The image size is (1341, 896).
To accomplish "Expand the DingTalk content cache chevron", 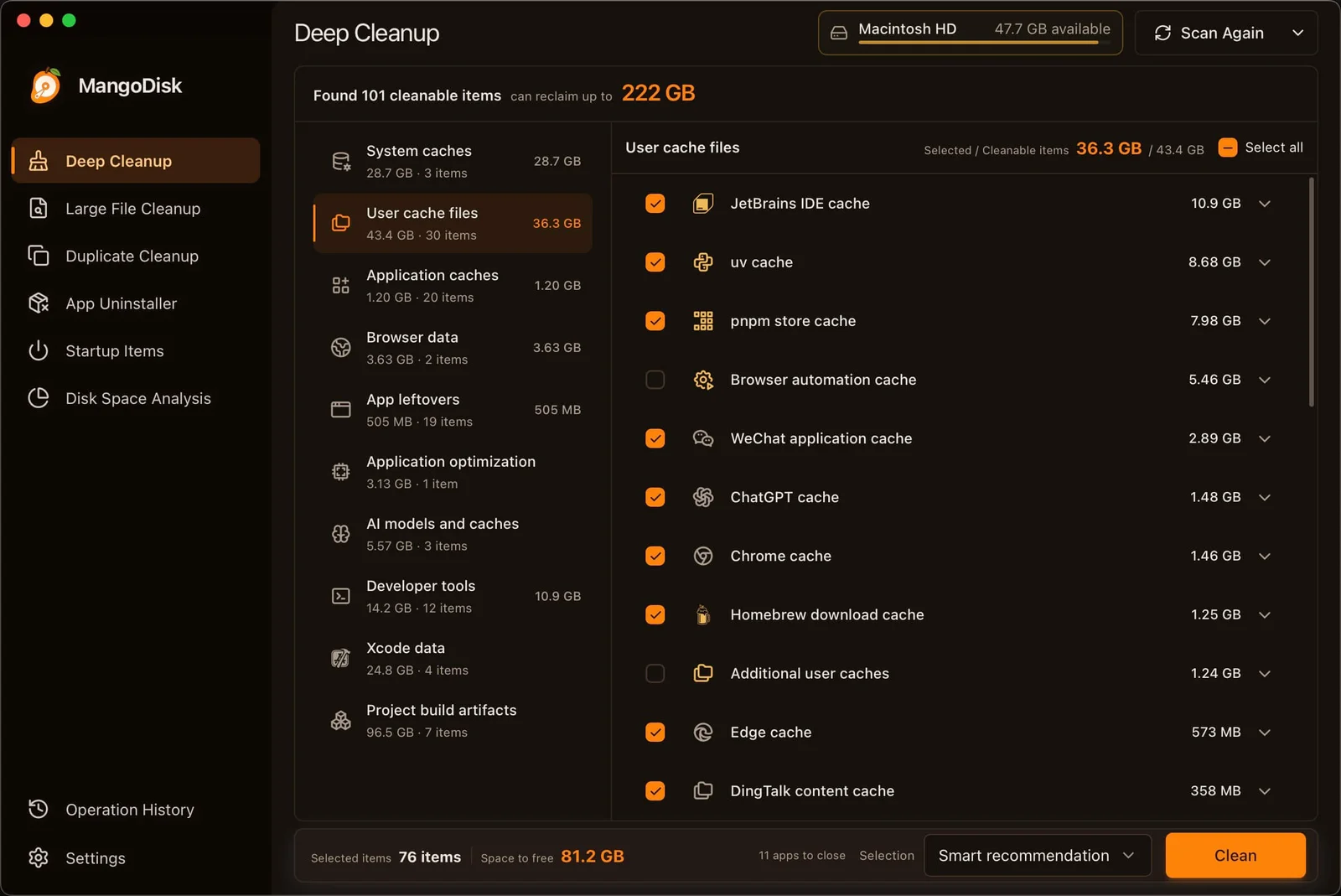I will coord(1265,790).
